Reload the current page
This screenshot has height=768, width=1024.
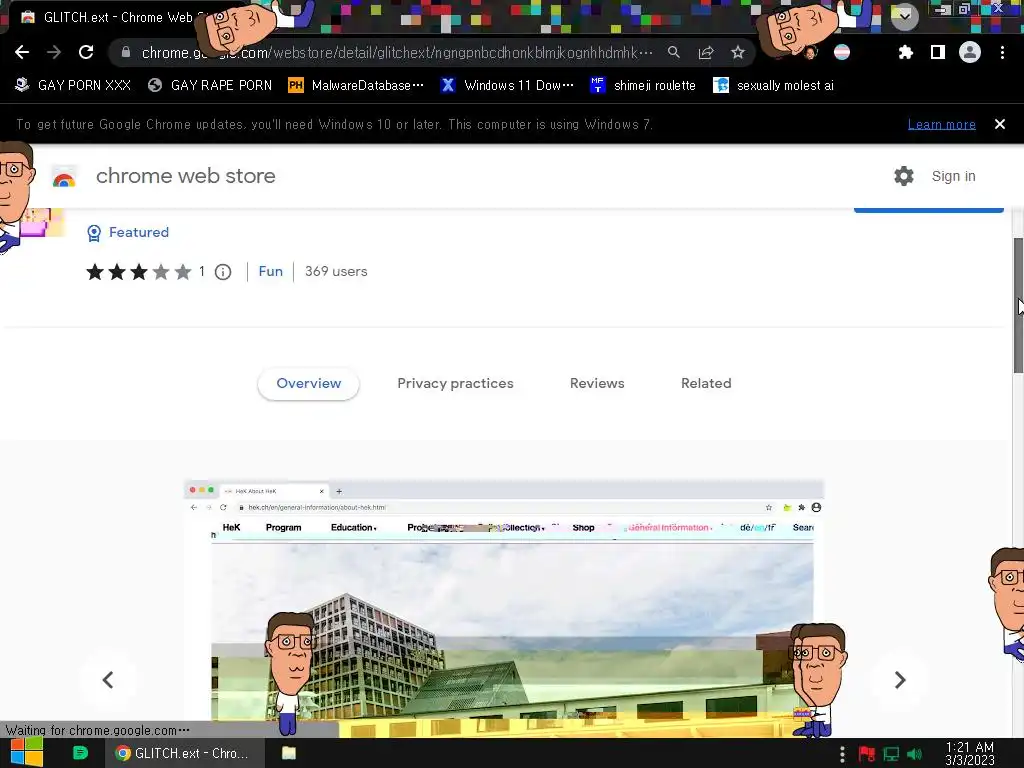(86, 52)
